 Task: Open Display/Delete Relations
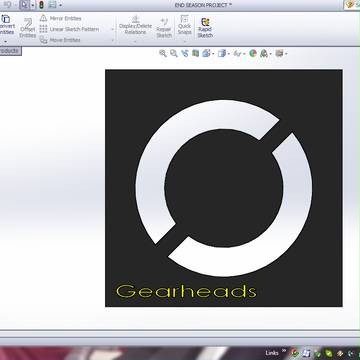(x=135, y=25)
